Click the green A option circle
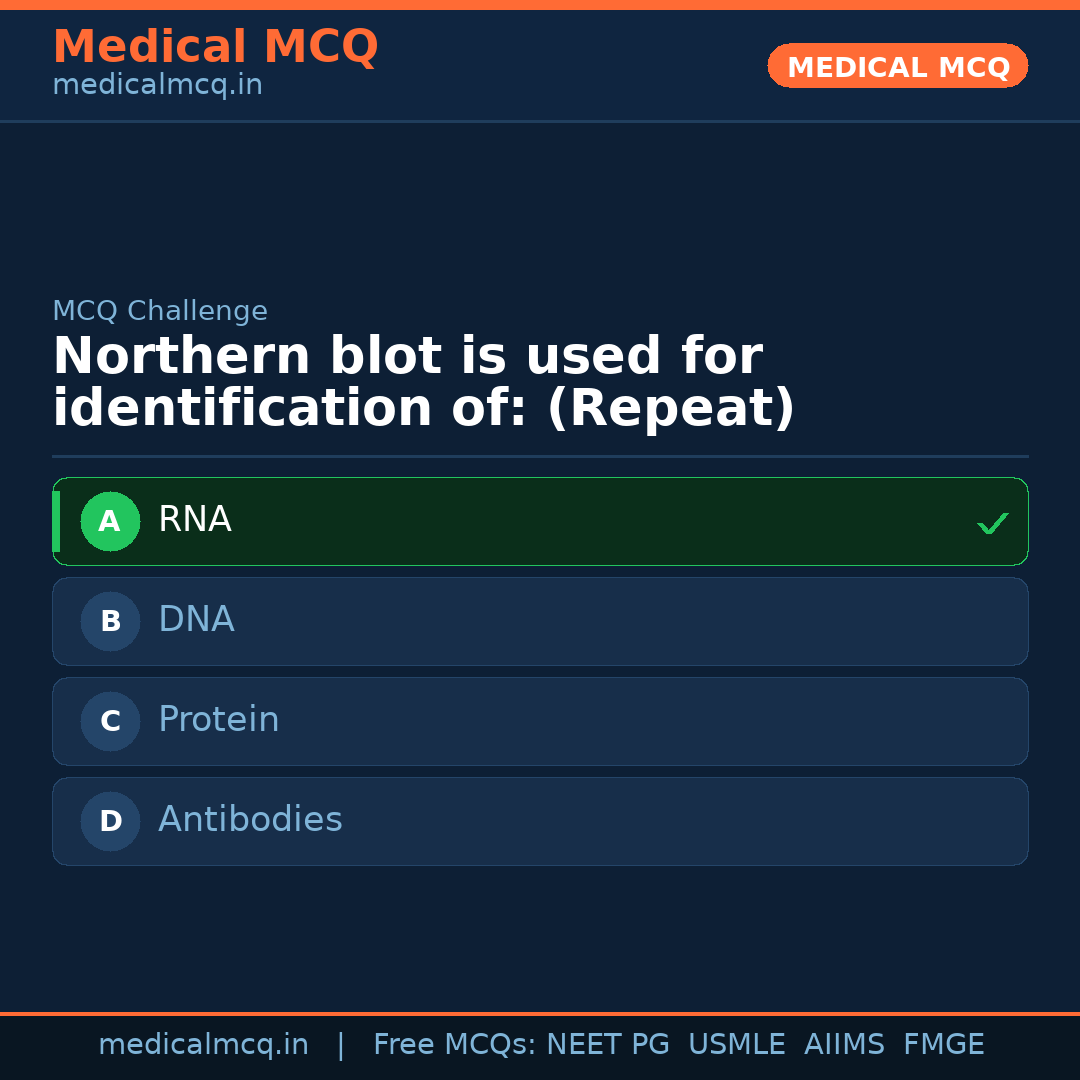 (110, 521)
